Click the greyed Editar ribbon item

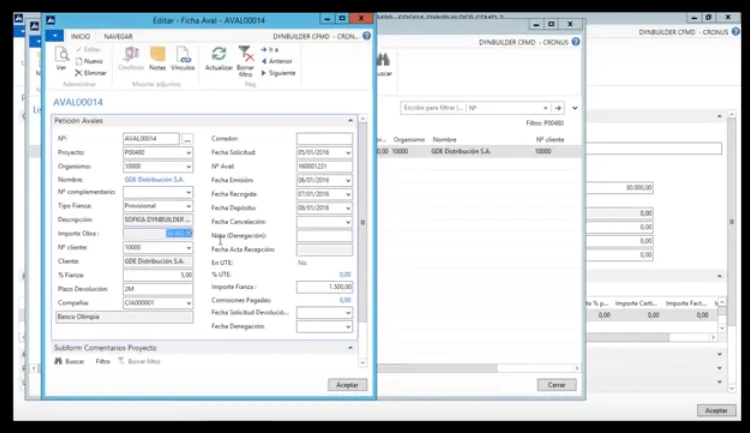click(88, 49)
